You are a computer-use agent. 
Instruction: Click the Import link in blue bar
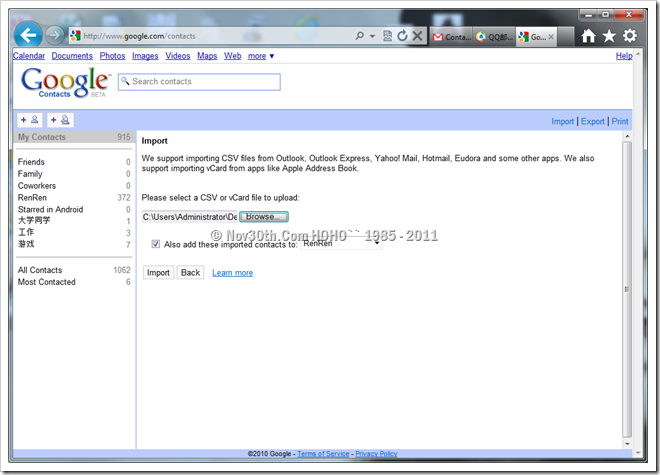pyautogui.click(x=562, y=121)
